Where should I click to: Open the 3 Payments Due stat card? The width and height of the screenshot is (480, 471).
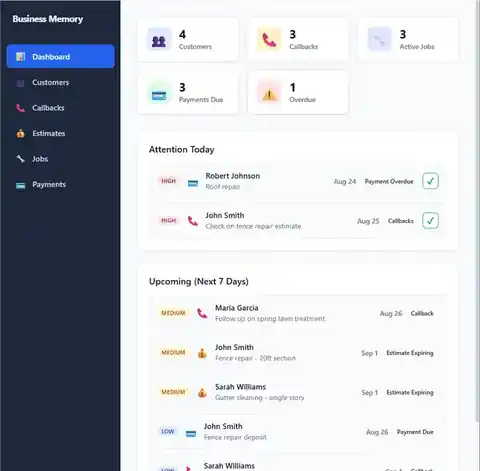tap(188, 93)
